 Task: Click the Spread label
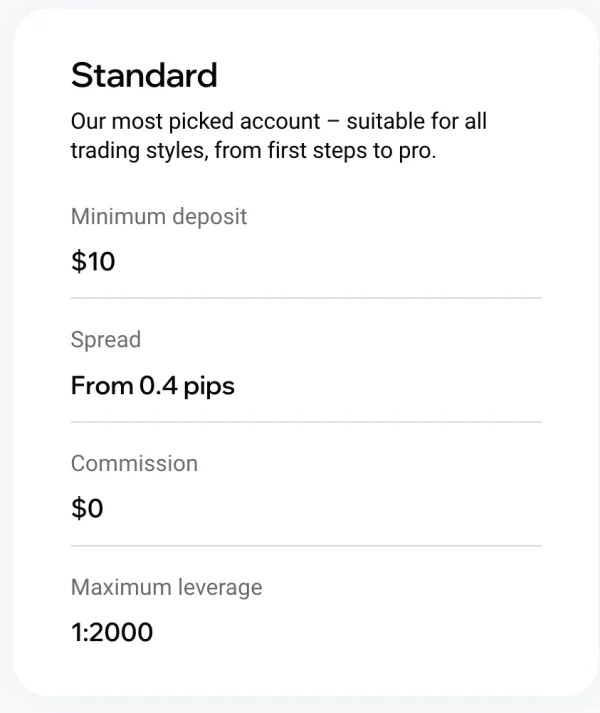click(x=106, y=340)
